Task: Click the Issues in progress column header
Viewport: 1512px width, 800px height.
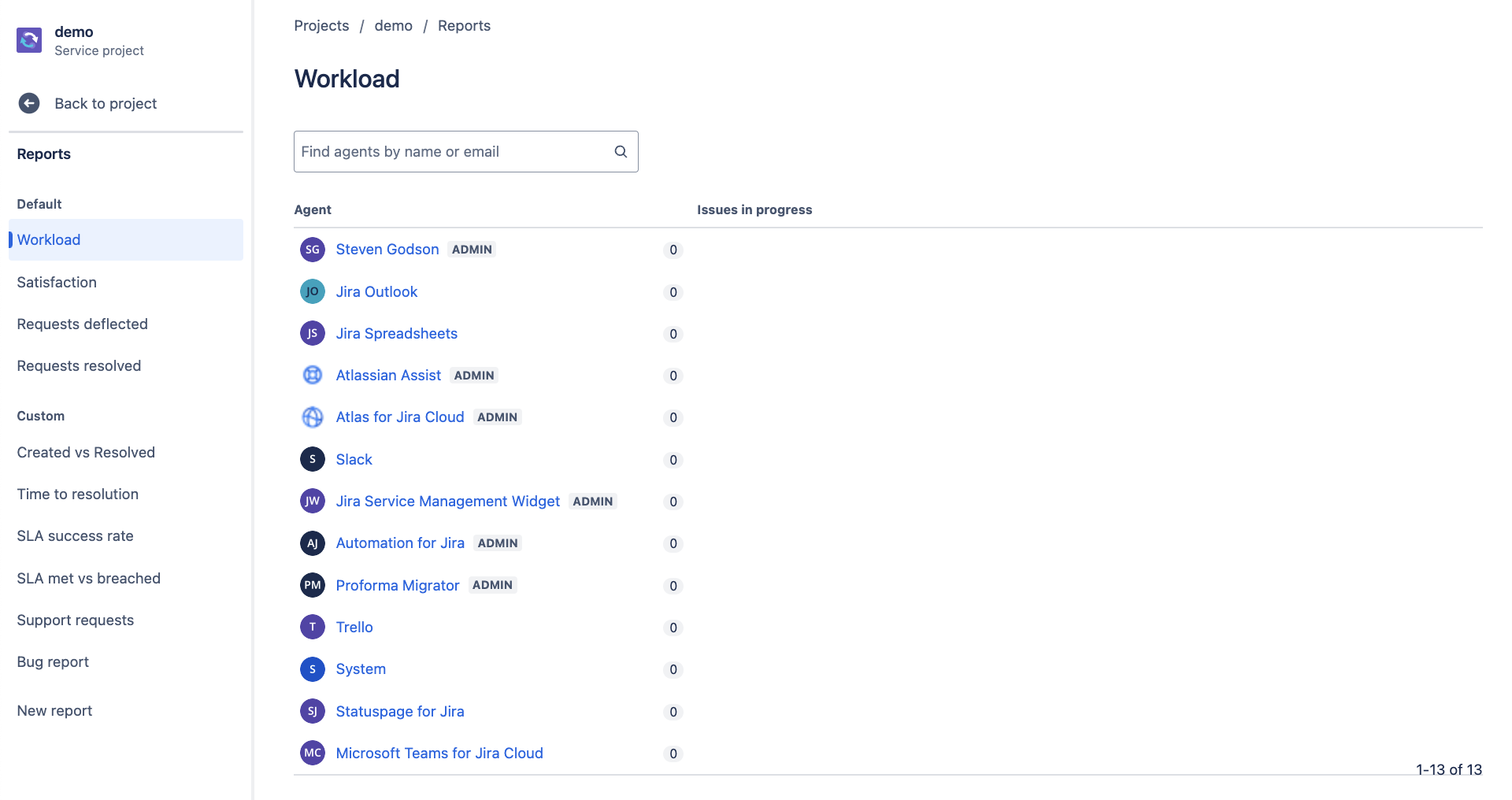Action: (x=754, y=209)
